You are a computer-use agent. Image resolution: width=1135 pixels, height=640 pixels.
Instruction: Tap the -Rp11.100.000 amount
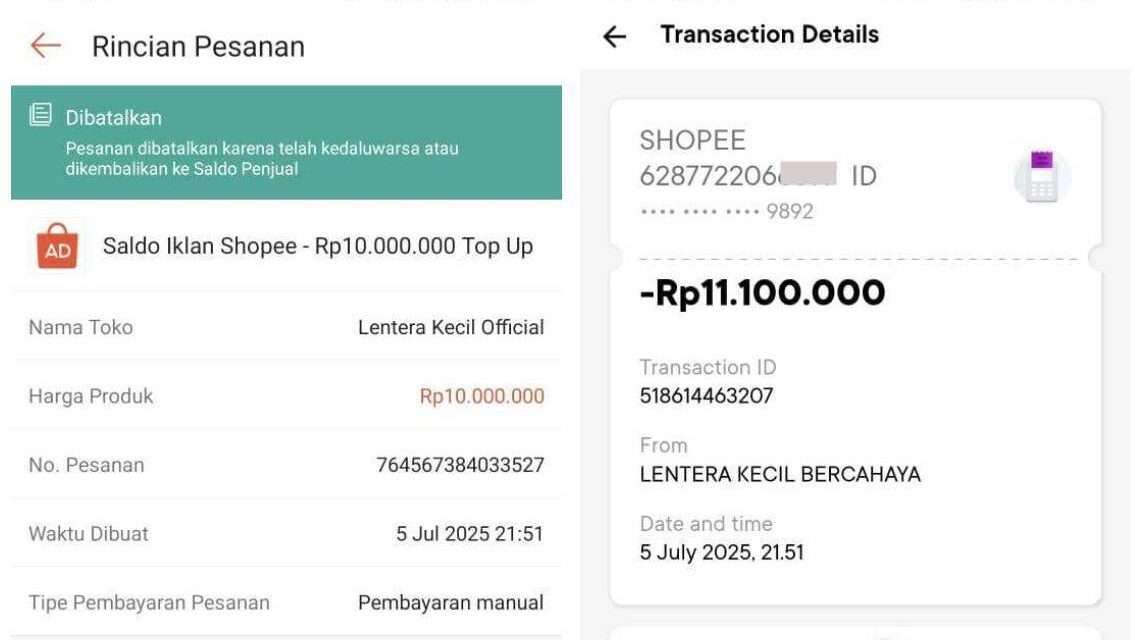(x=762, y=292)
